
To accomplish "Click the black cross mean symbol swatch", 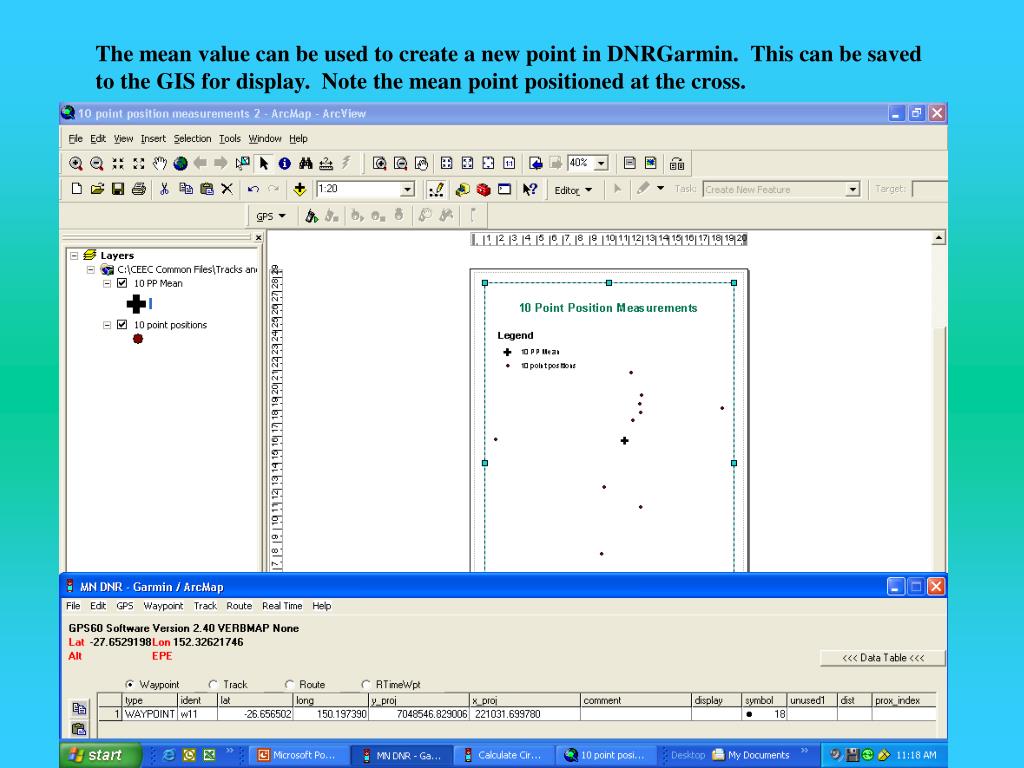I will click(136, 304).
